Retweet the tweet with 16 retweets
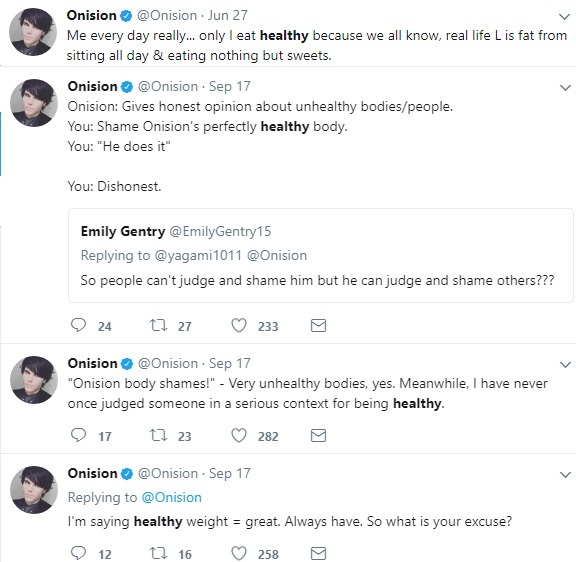Viewport: 576px width, 562px height. point(158,553)
